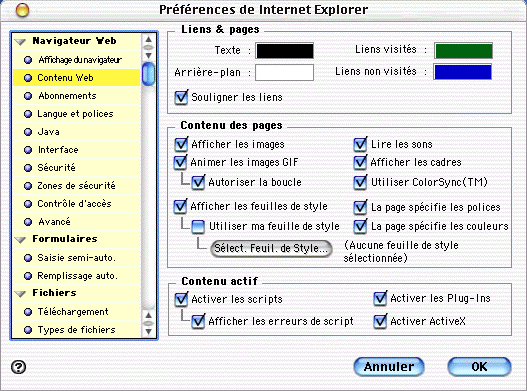Open Langue et polices preferences
Screen dimensions: 527x391
pyautogui.click(x=77, y=114)
